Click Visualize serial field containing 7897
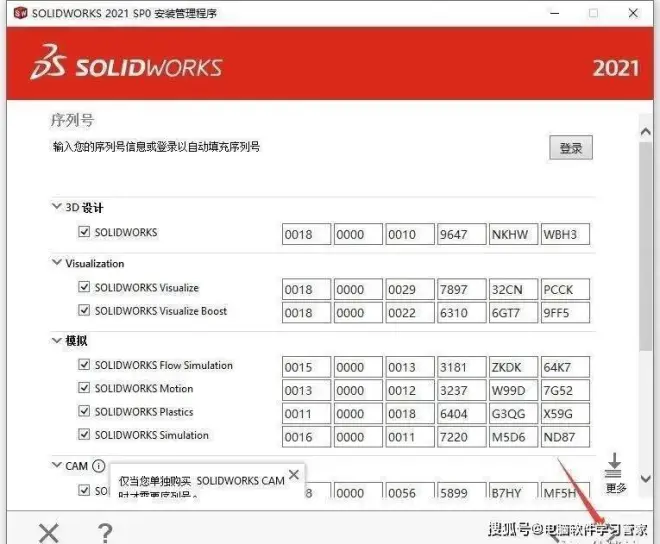 461,289
